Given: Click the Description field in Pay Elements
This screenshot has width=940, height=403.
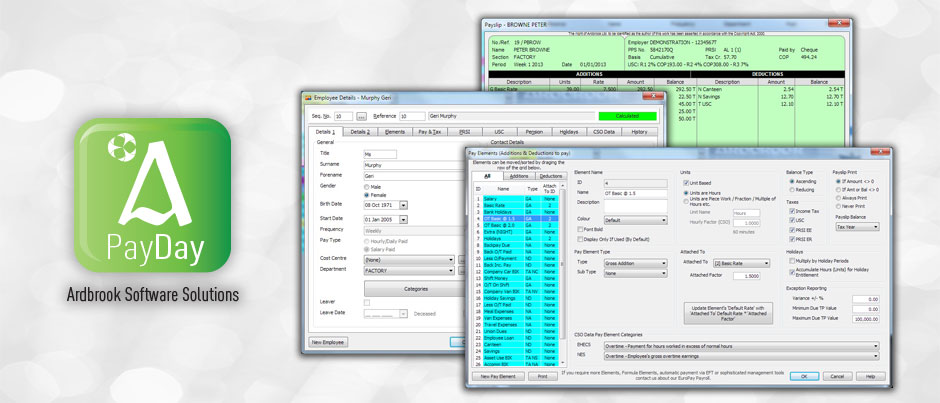Looking at the screenshot, I should 635,206.
